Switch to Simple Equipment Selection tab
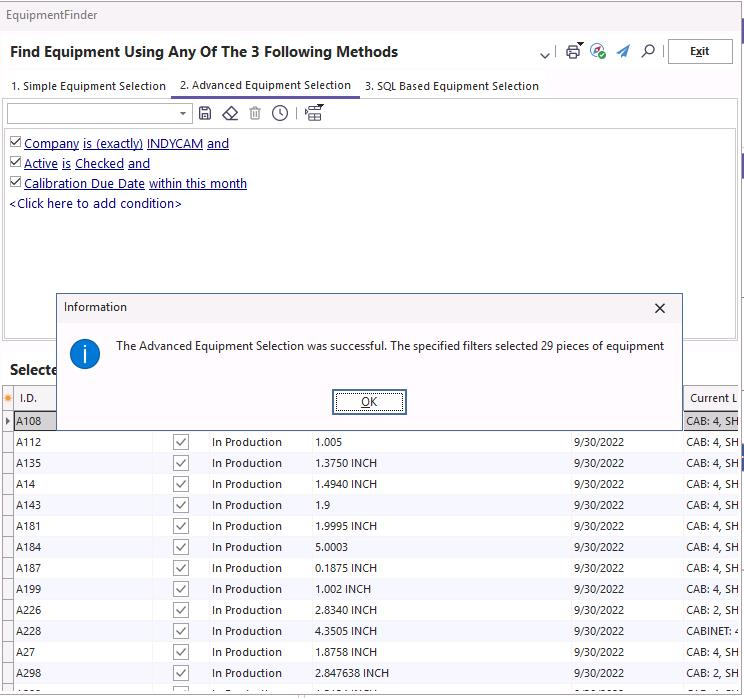Viewport: 744px width, 698px height. 88,86
